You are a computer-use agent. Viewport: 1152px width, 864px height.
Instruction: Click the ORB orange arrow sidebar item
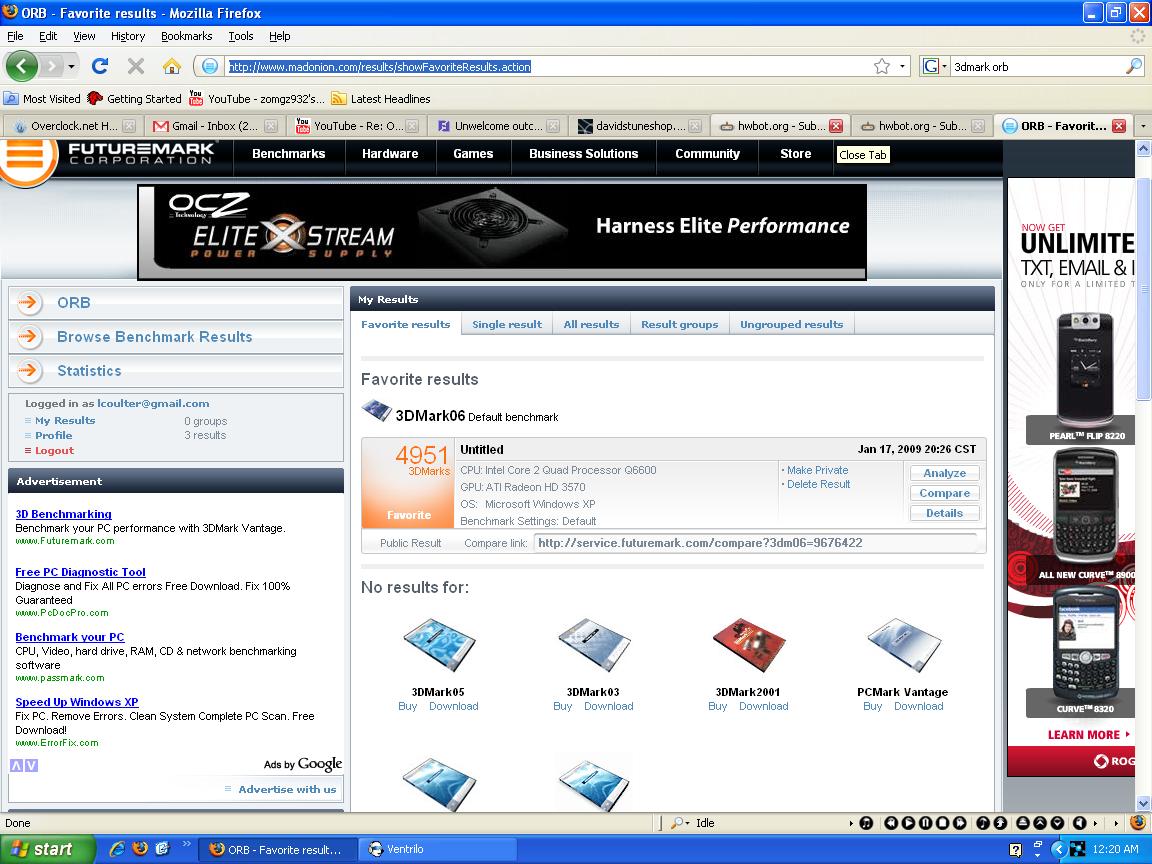176,303
